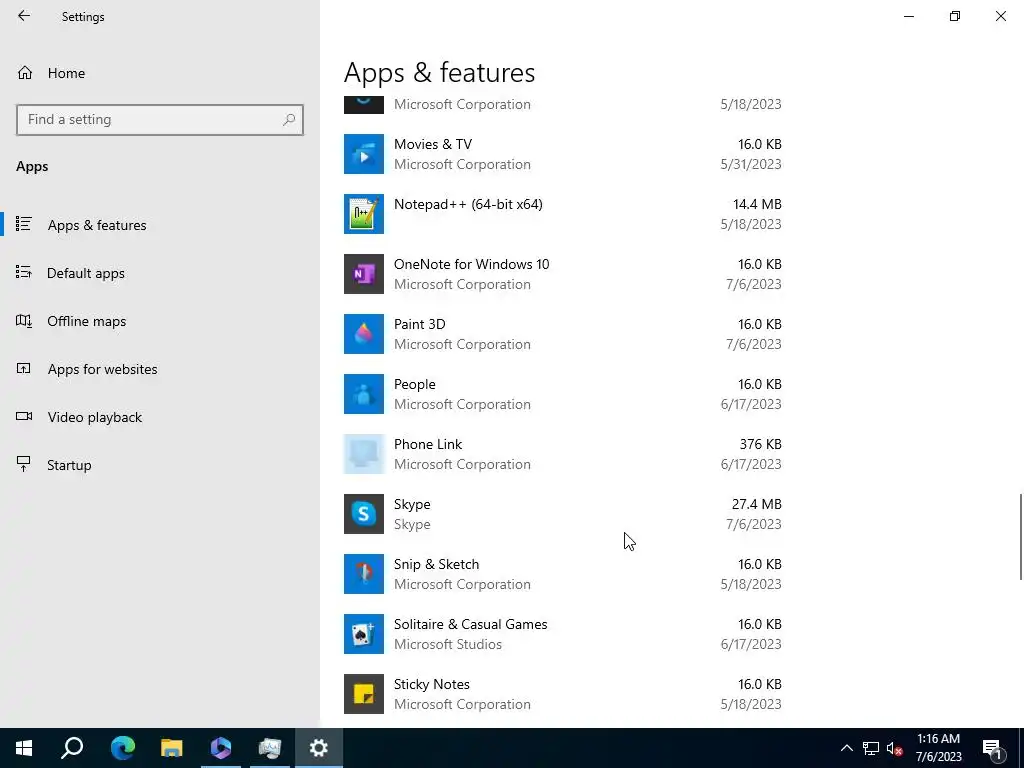Click the Find a setting search box
This screenshot has height=768, width=1024.
(160, 120)
